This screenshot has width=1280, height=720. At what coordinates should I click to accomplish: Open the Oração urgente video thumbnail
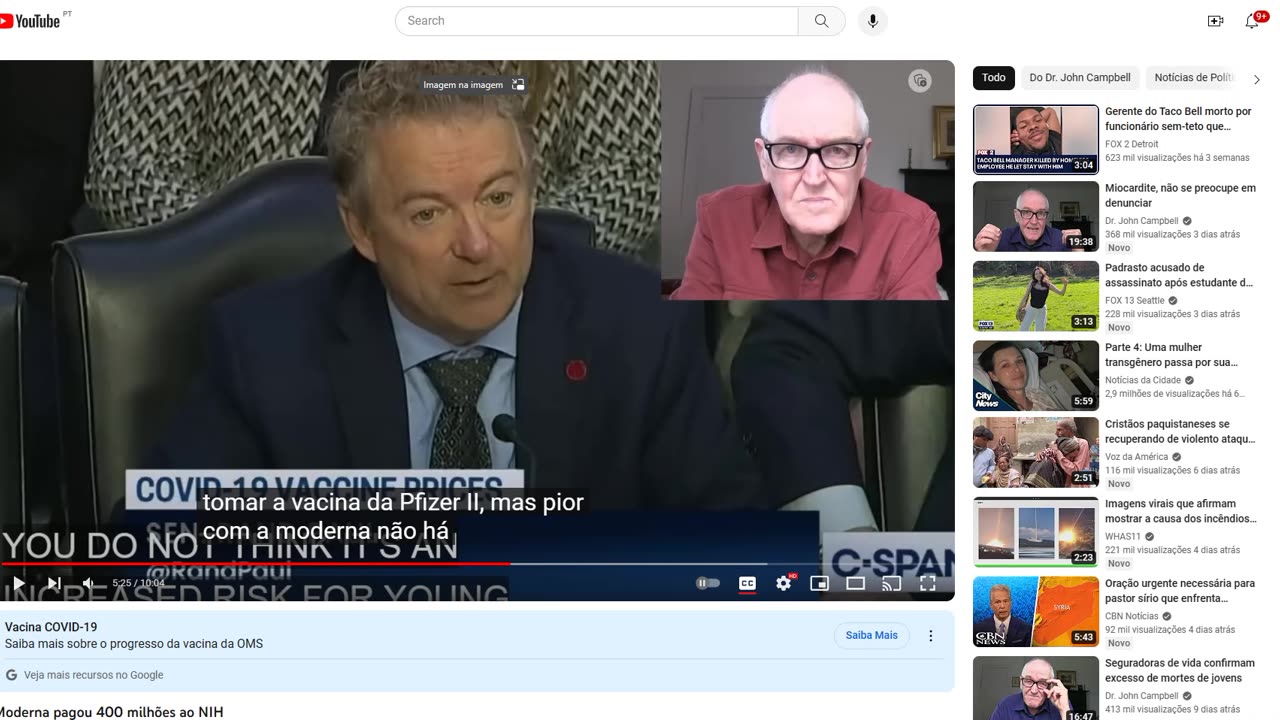(1036, 611)
